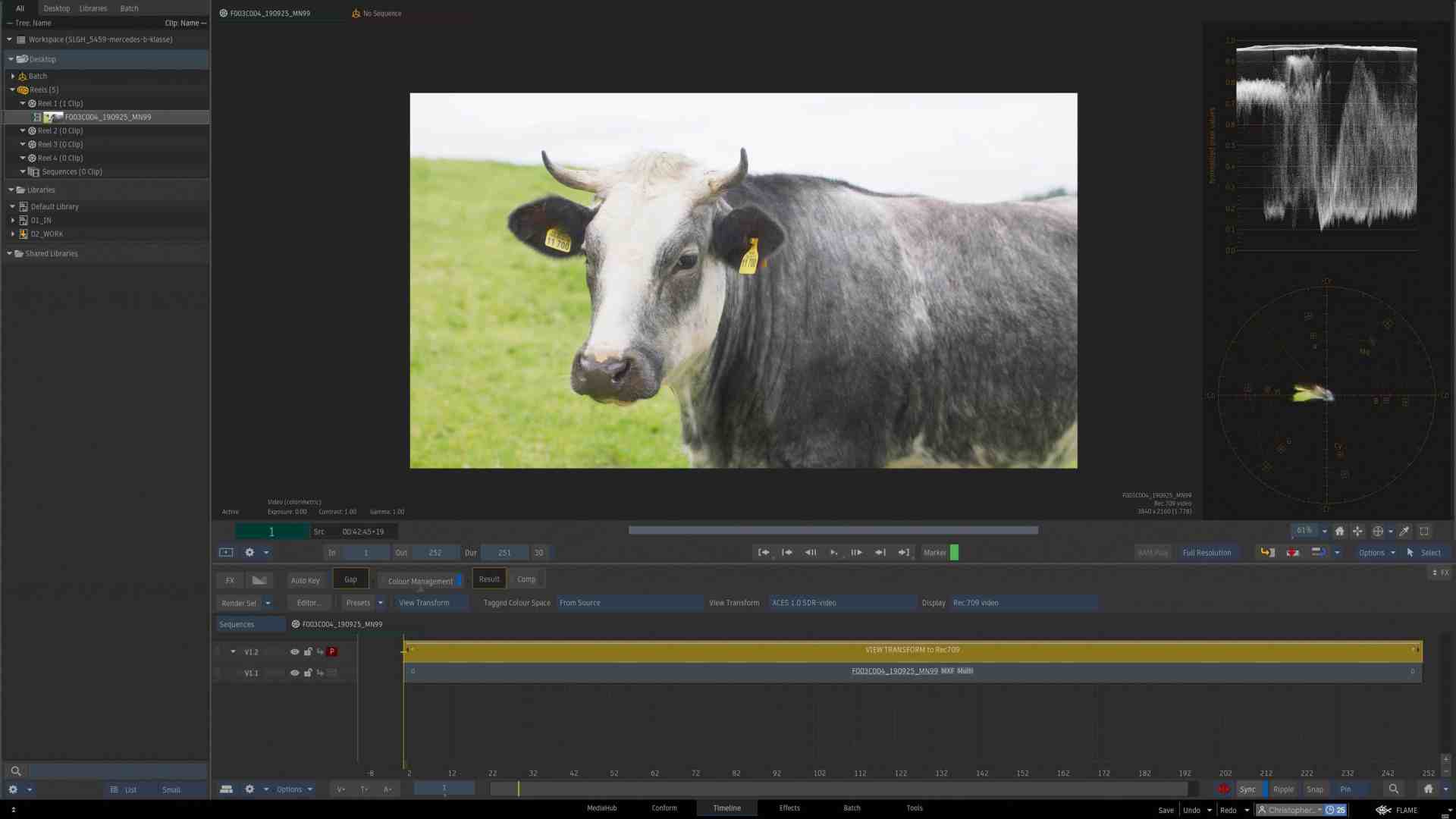Image resolution: width=1456 pixels, height=819 pixels.
Task: Open the Undo dropdown at the bottom
Action: [1209, 809]
